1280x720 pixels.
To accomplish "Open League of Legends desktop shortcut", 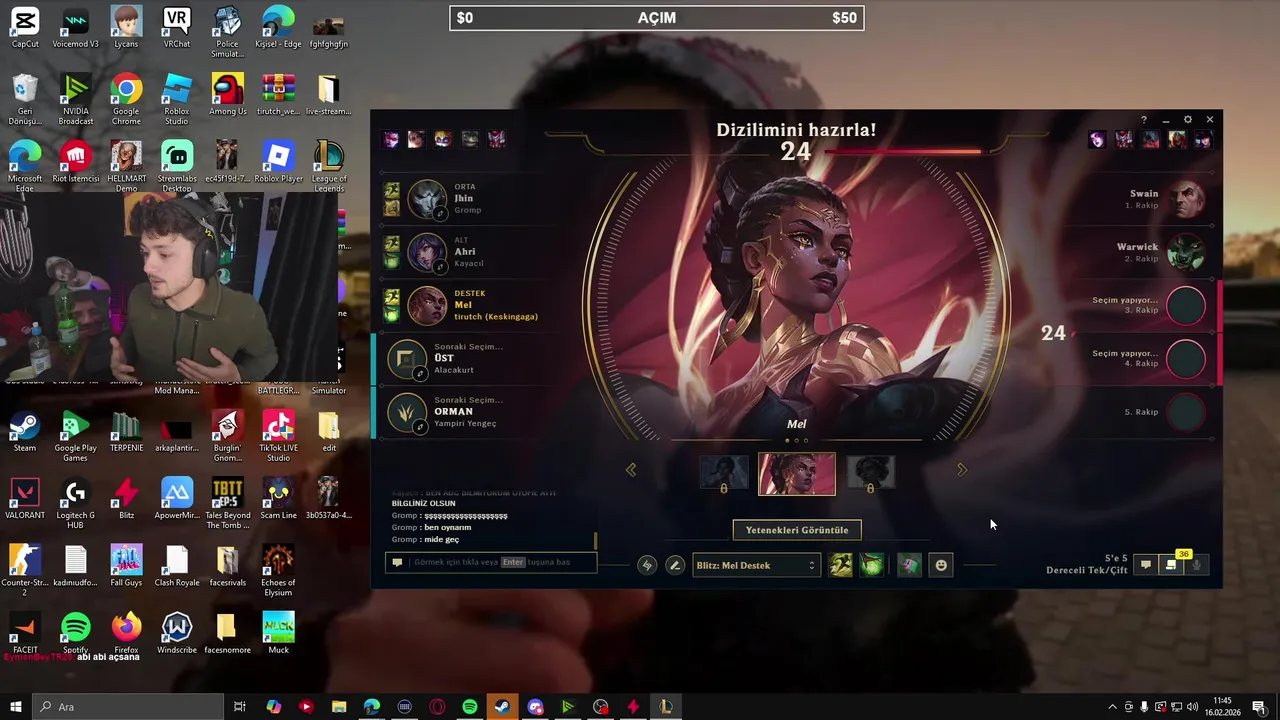I will point(329,167).
